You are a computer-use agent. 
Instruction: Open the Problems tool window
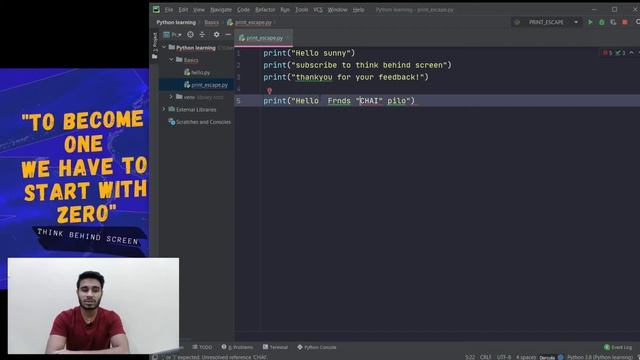tap(237, 347)
